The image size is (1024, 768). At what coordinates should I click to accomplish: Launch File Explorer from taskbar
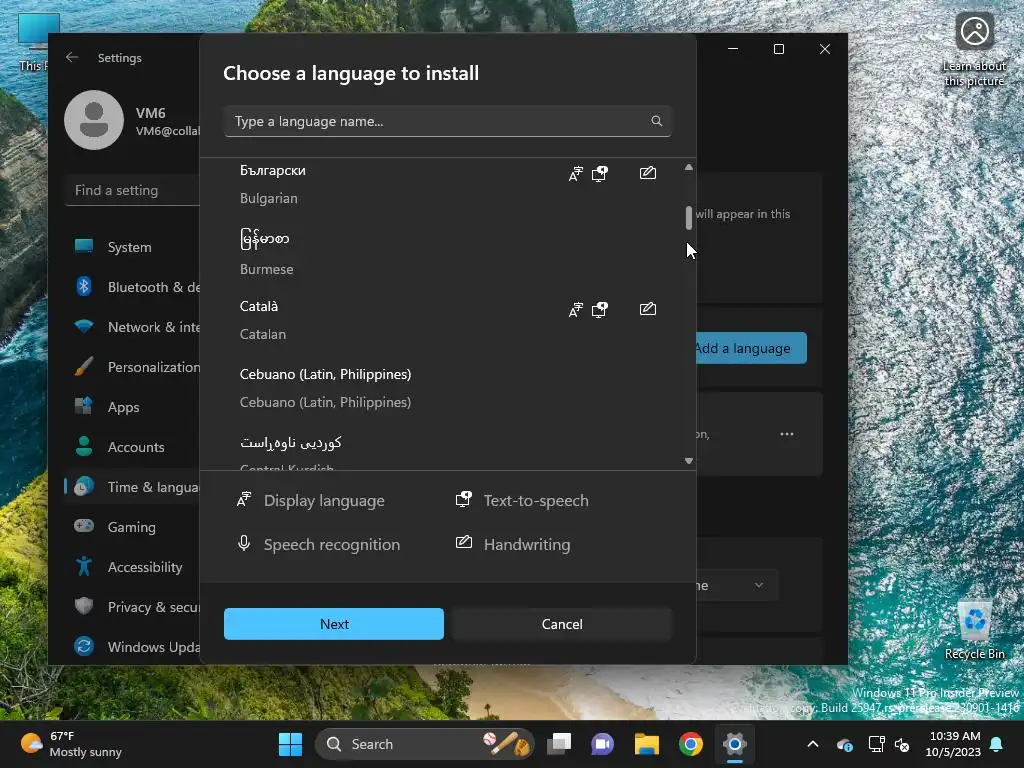[x=647, y=744]
